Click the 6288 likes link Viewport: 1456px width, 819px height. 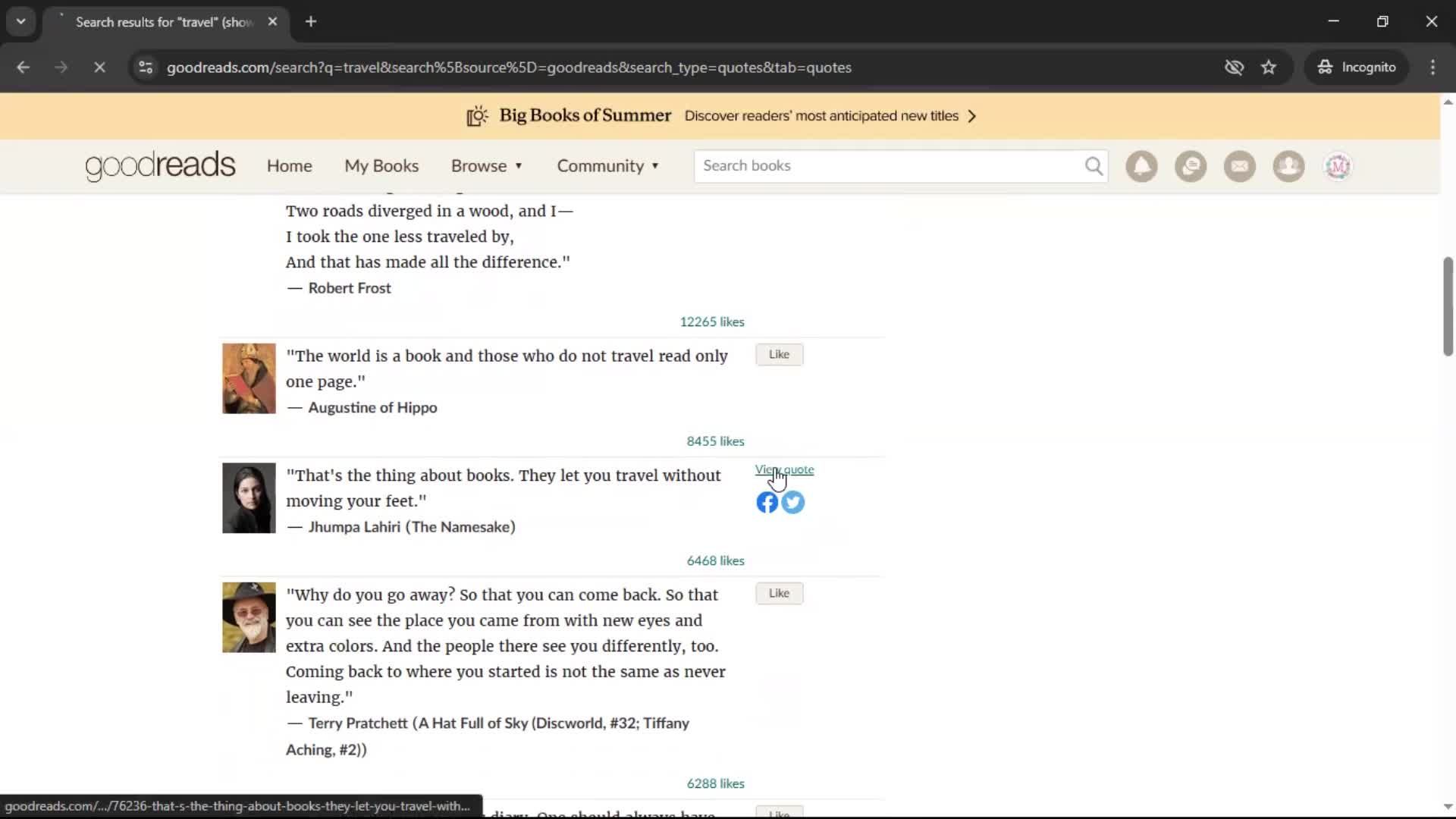(x=715, y=783)
